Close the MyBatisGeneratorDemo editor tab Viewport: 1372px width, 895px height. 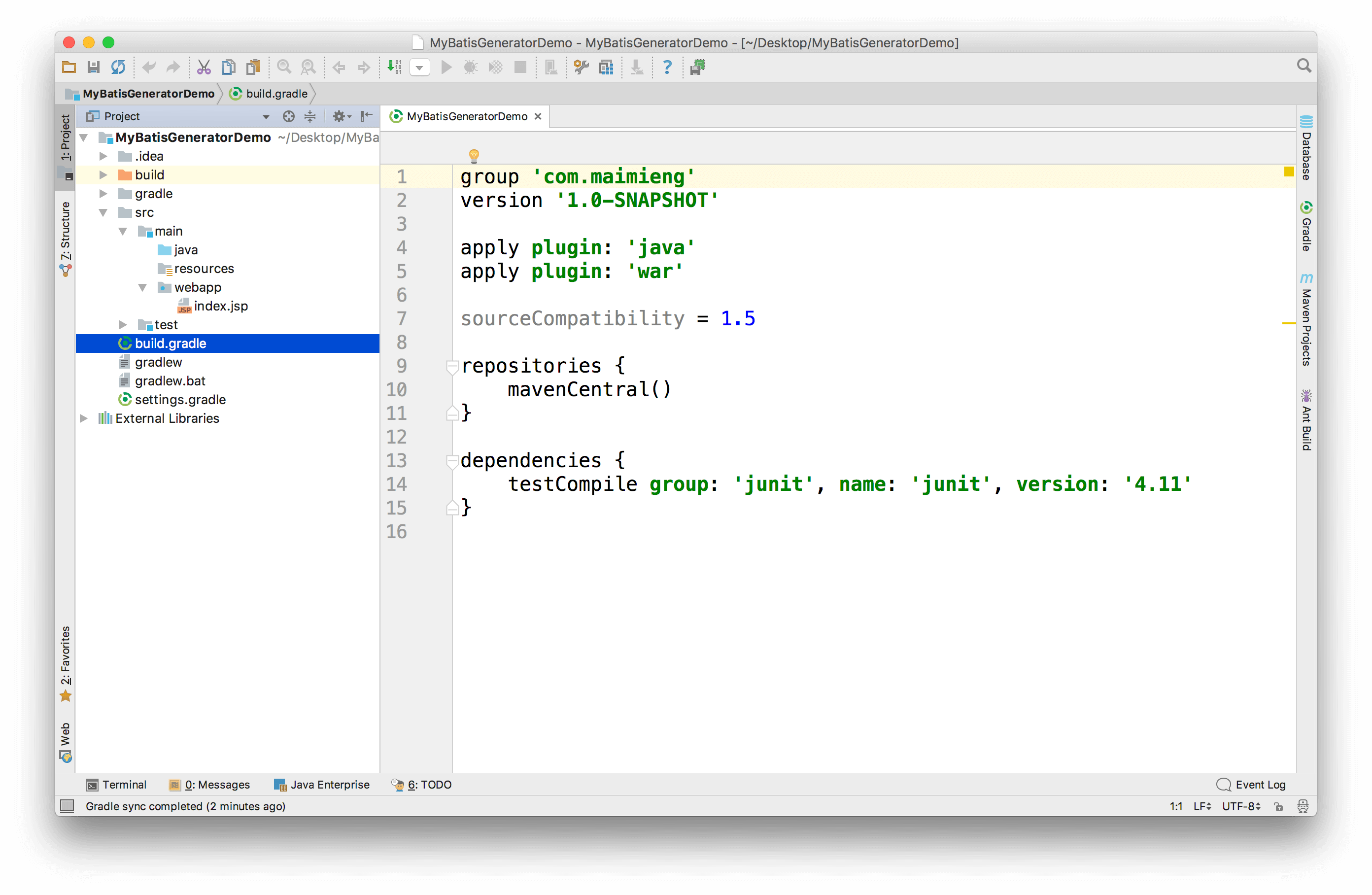pos(538,116)
